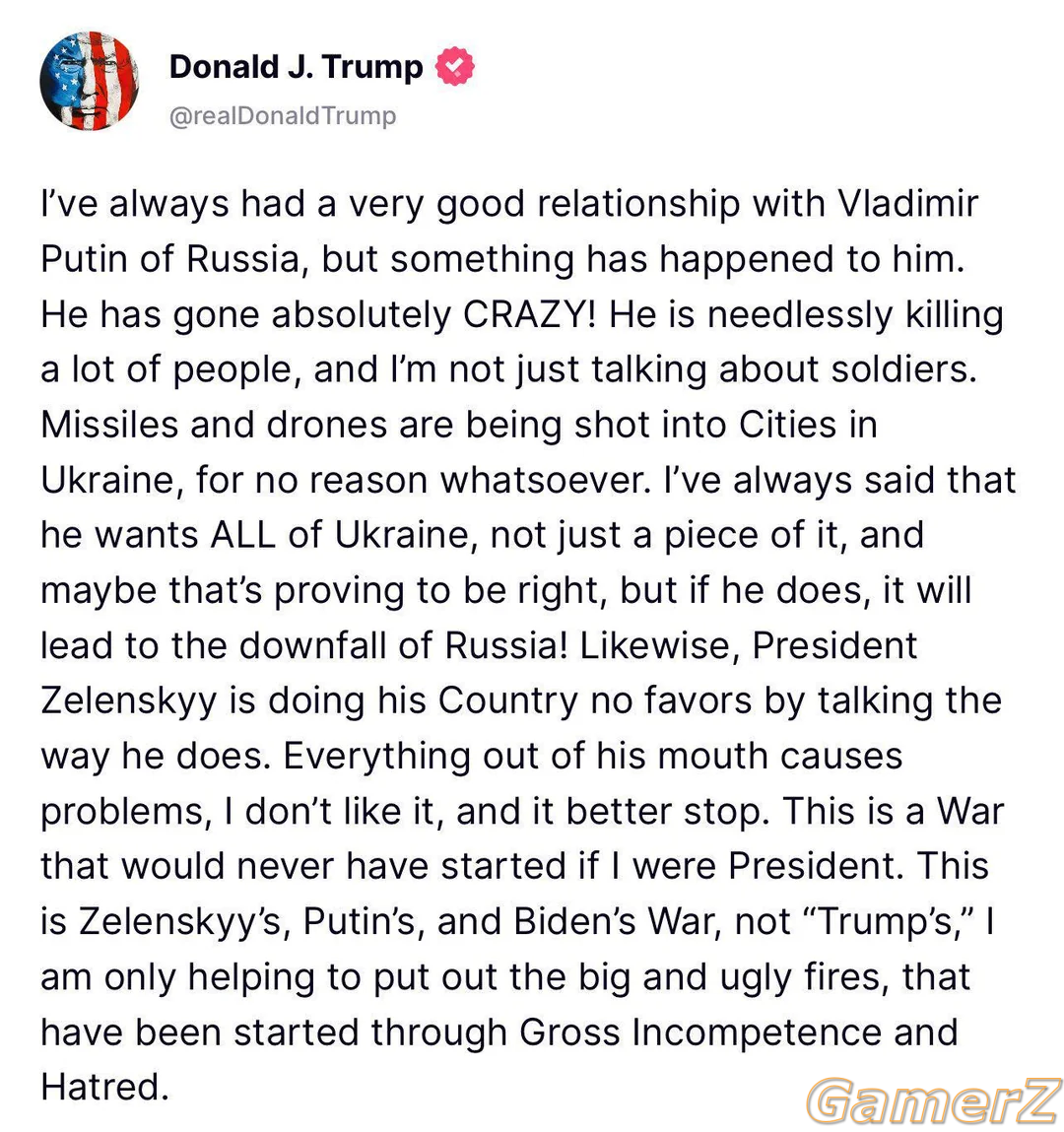Click 'Putin of Russia' on second line

(169, 259)
